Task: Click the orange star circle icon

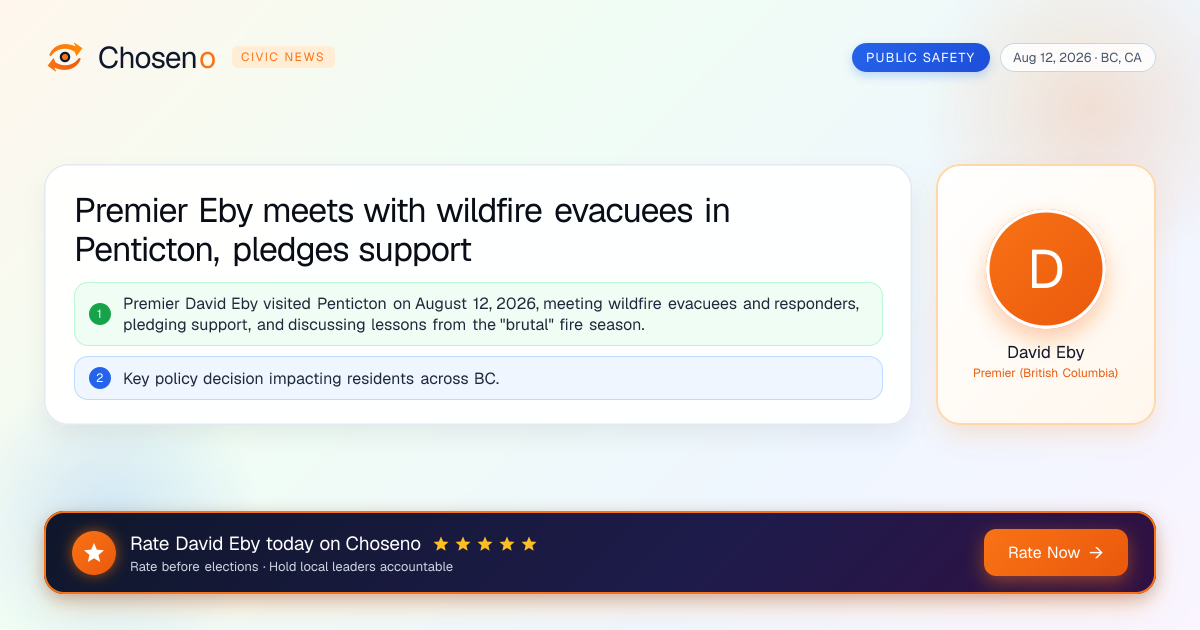Action: [x=94, y=553]
